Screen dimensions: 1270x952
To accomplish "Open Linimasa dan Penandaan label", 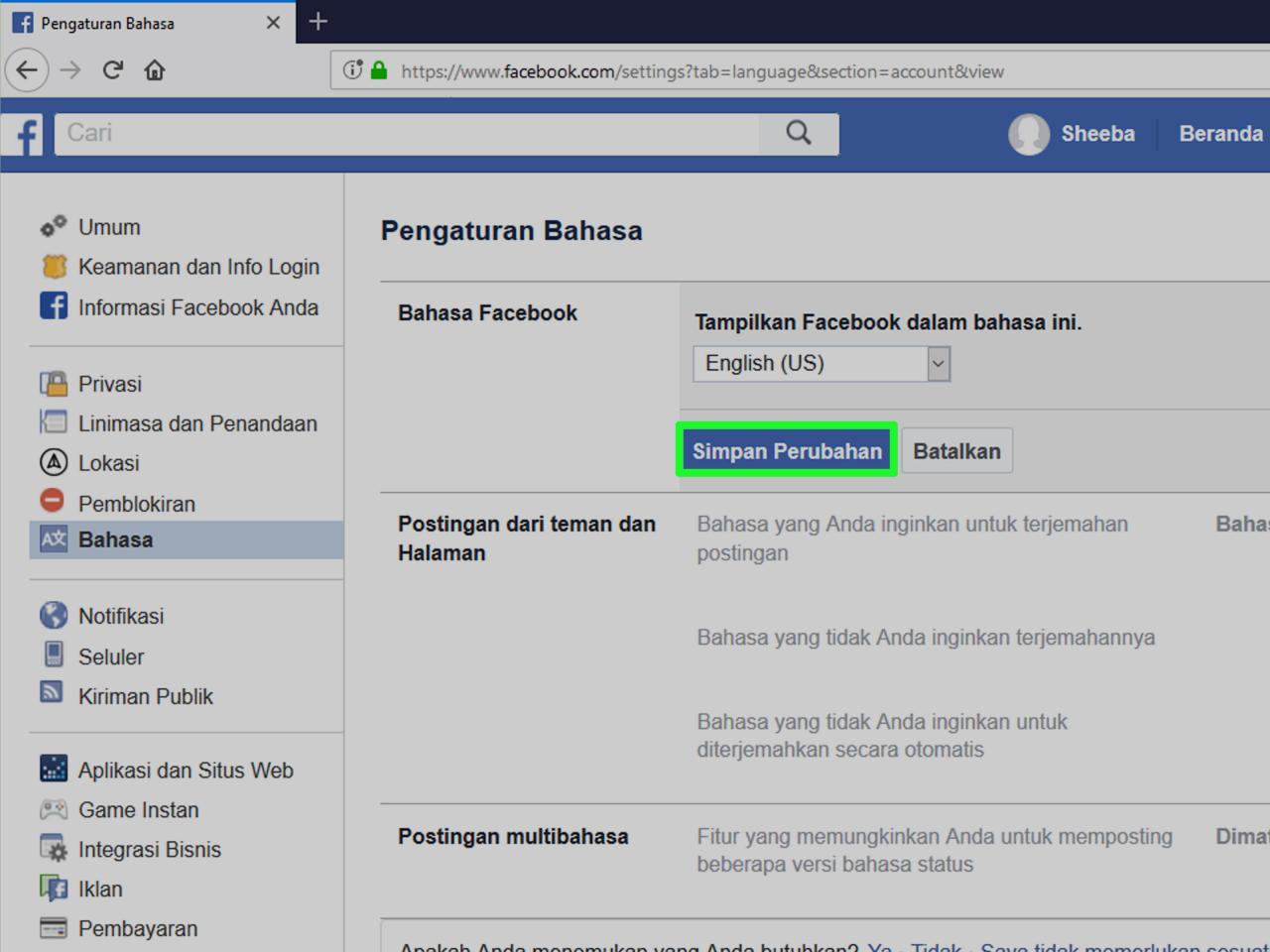I will pos(198,423).
